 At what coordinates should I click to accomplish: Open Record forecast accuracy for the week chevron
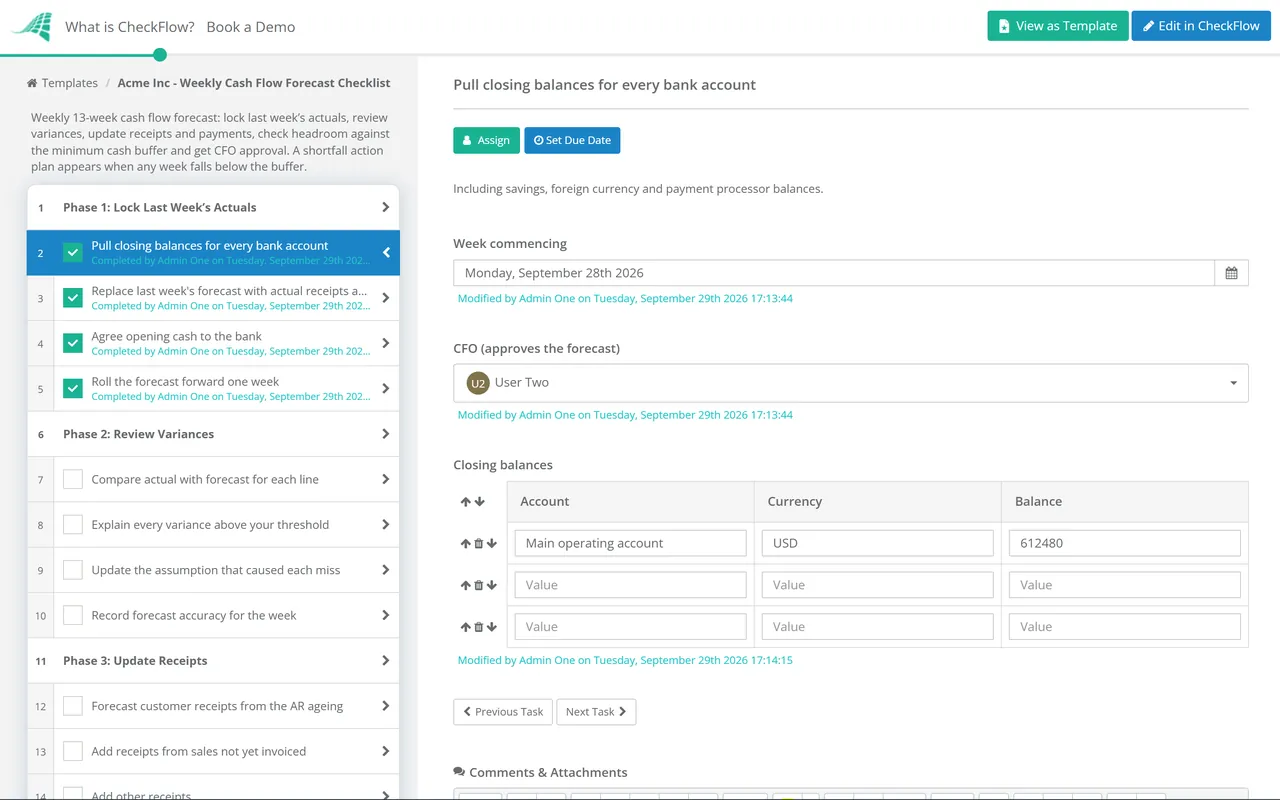386,616
